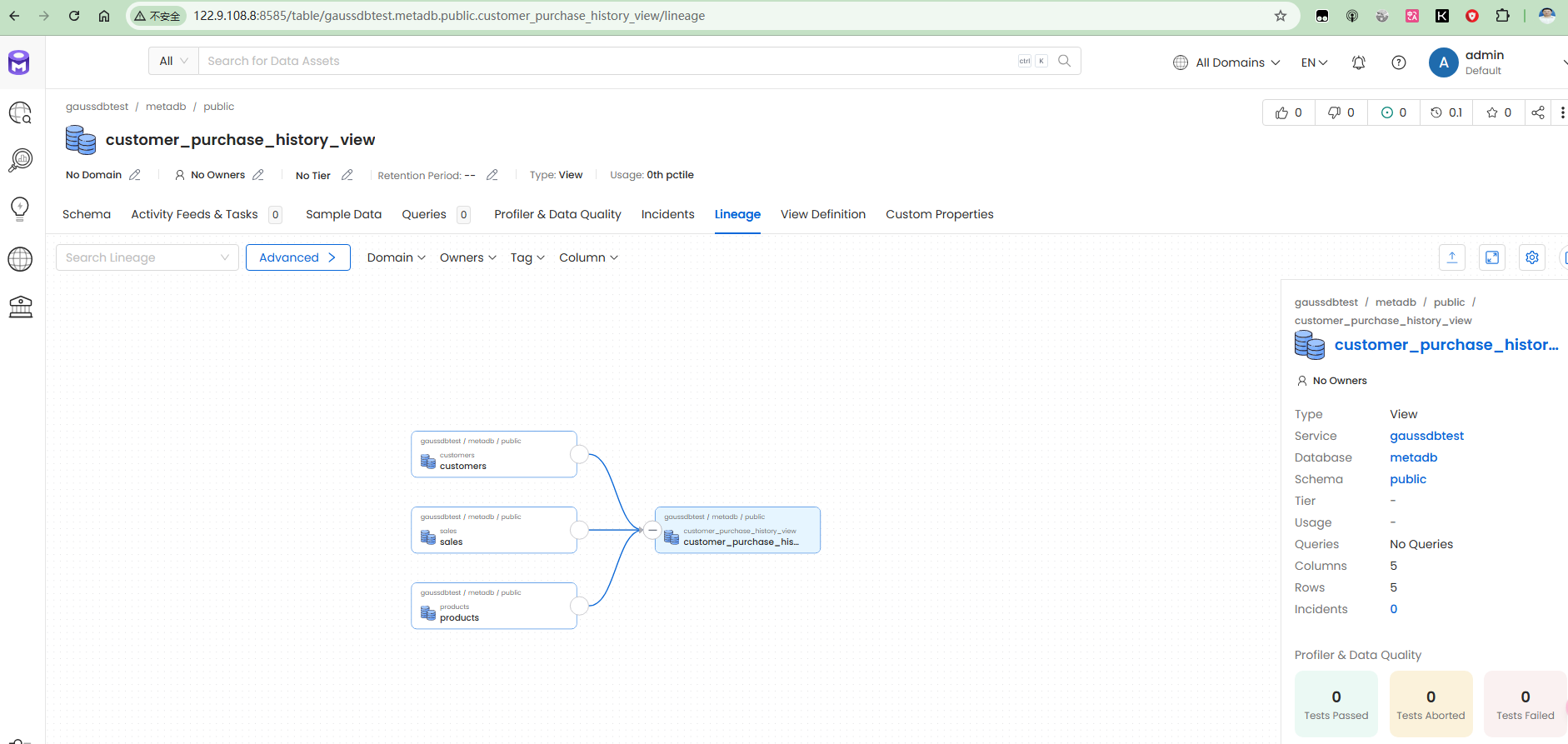Switch to the Schema tab
The width and height of the screenshot is (1568, 744).
point(87,214)
